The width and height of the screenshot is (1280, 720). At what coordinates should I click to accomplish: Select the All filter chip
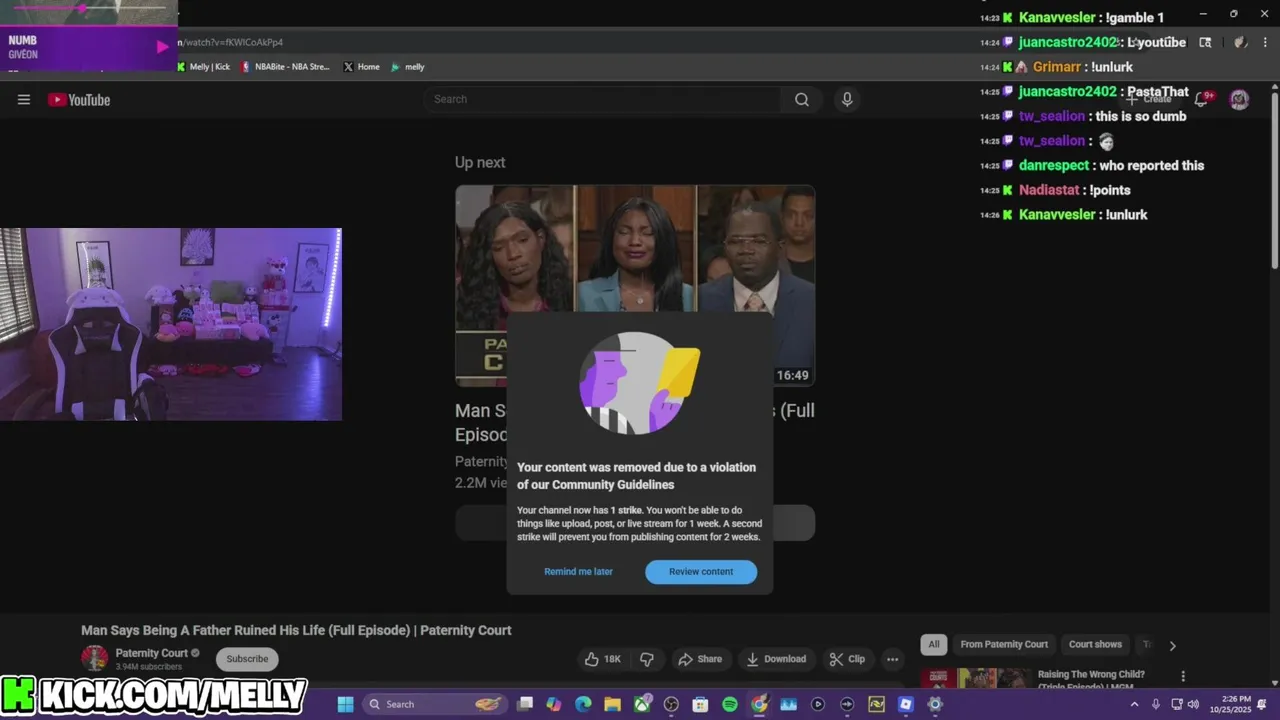pos(933,644)
